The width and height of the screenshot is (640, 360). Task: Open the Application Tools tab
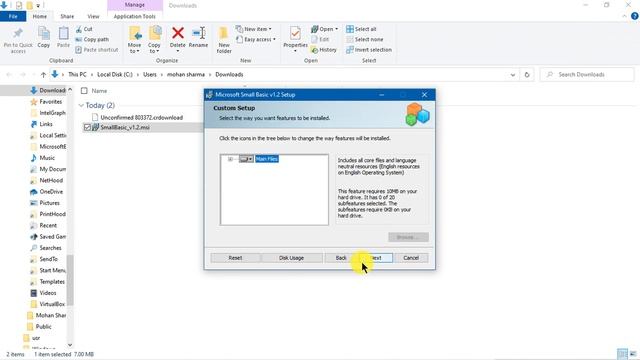(x=135, y=16)
